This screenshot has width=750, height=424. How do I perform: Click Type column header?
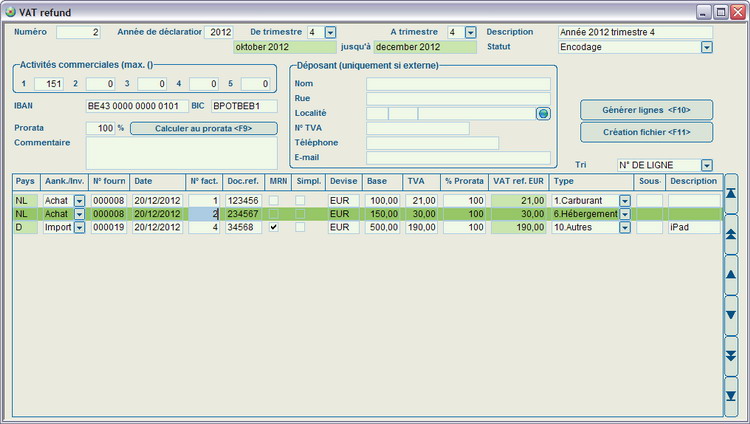pyautogui.click(x=591, y=181)
